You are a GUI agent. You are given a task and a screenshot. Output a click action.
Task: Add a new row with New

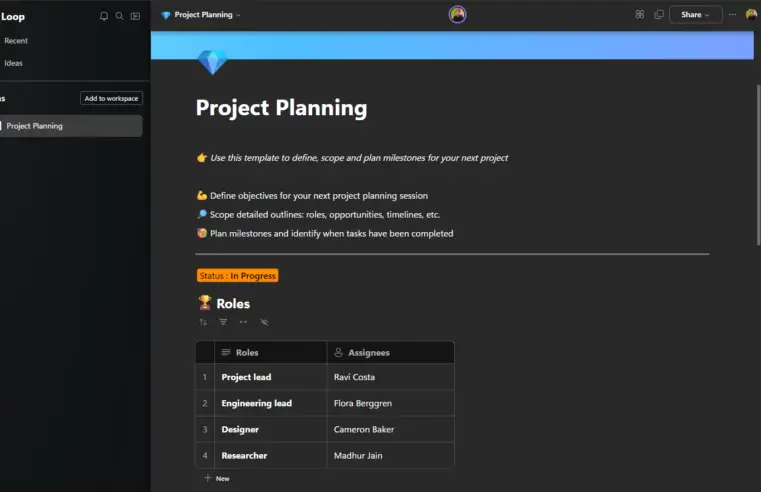point(217,479)
